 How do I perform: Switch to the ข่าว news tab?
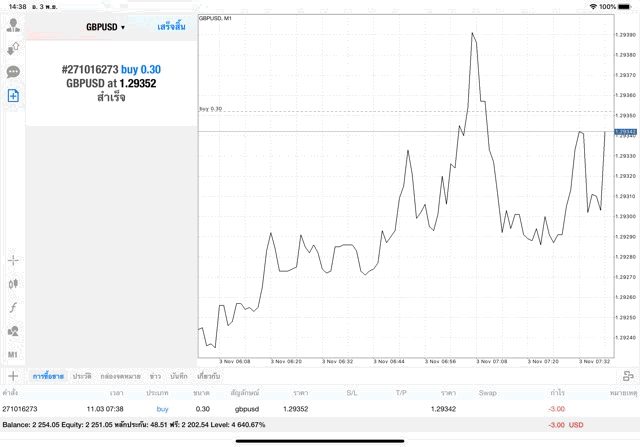point(155,376)
